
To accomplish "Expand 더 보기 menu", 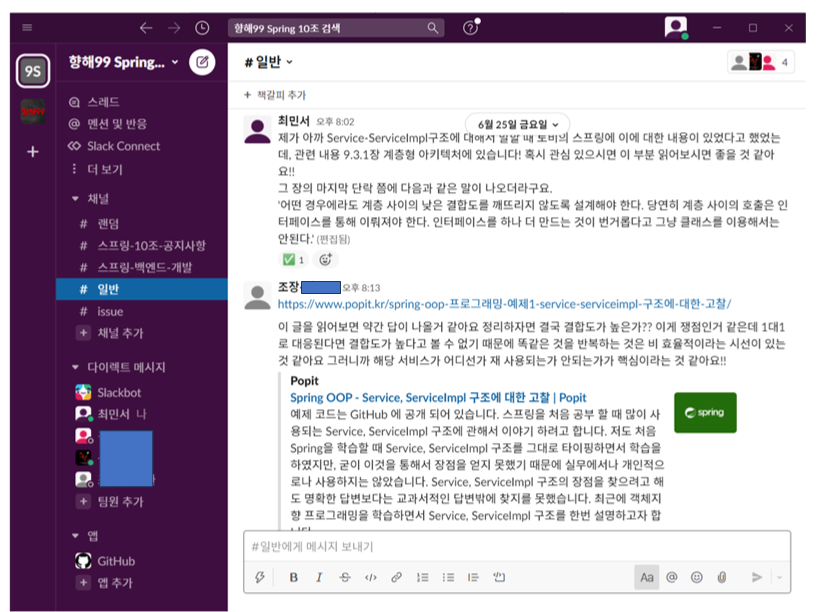I will click(x=96, y=169).
